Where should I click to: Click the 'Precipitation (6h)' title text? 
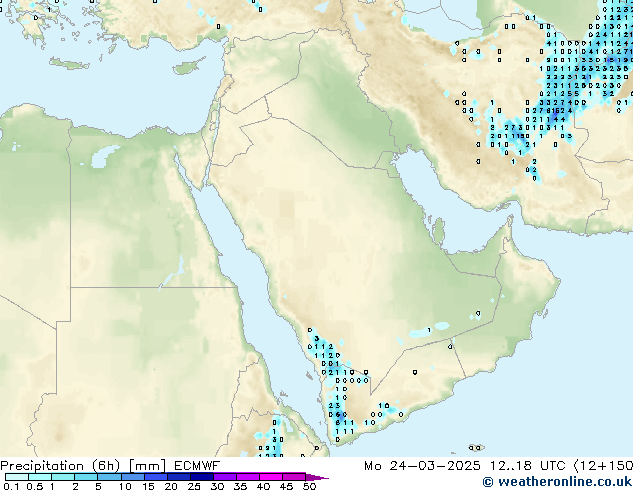coord(60,466)
